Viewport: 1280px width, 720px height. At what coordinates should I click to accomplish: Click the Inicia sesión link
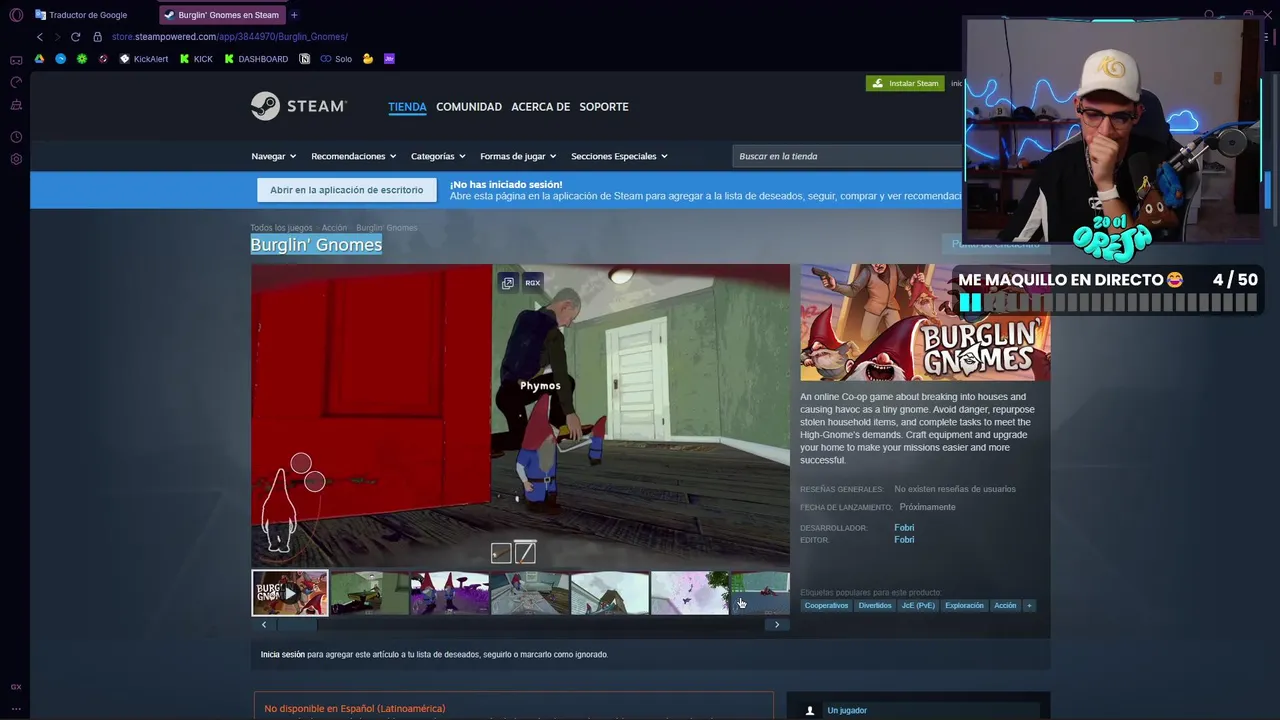(282, 654)
